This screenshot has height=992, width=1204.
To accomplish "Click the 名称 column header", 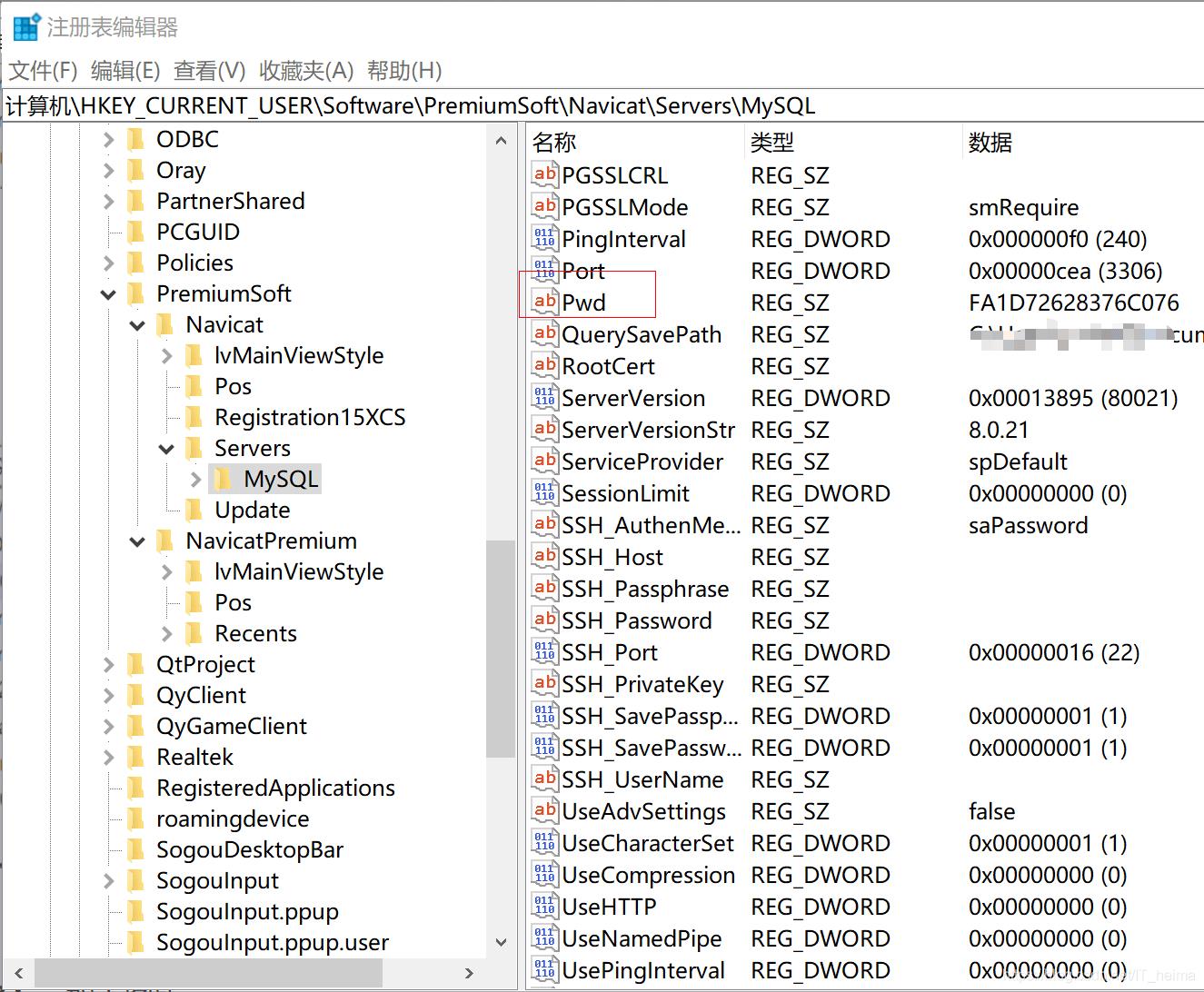I will point(554,143).
